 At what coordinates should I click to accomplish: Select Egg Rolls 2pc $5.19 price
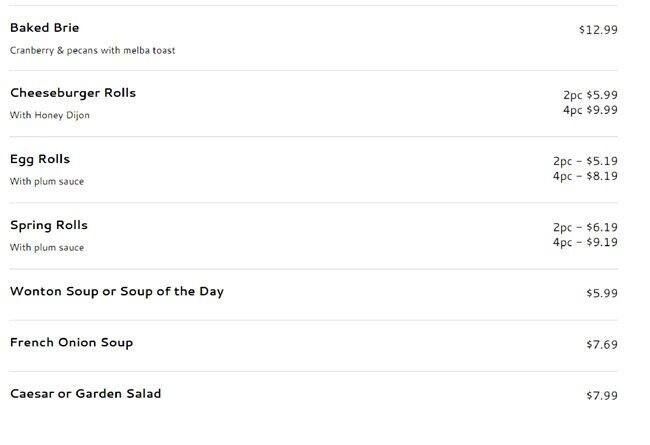[x=585, y=161]
